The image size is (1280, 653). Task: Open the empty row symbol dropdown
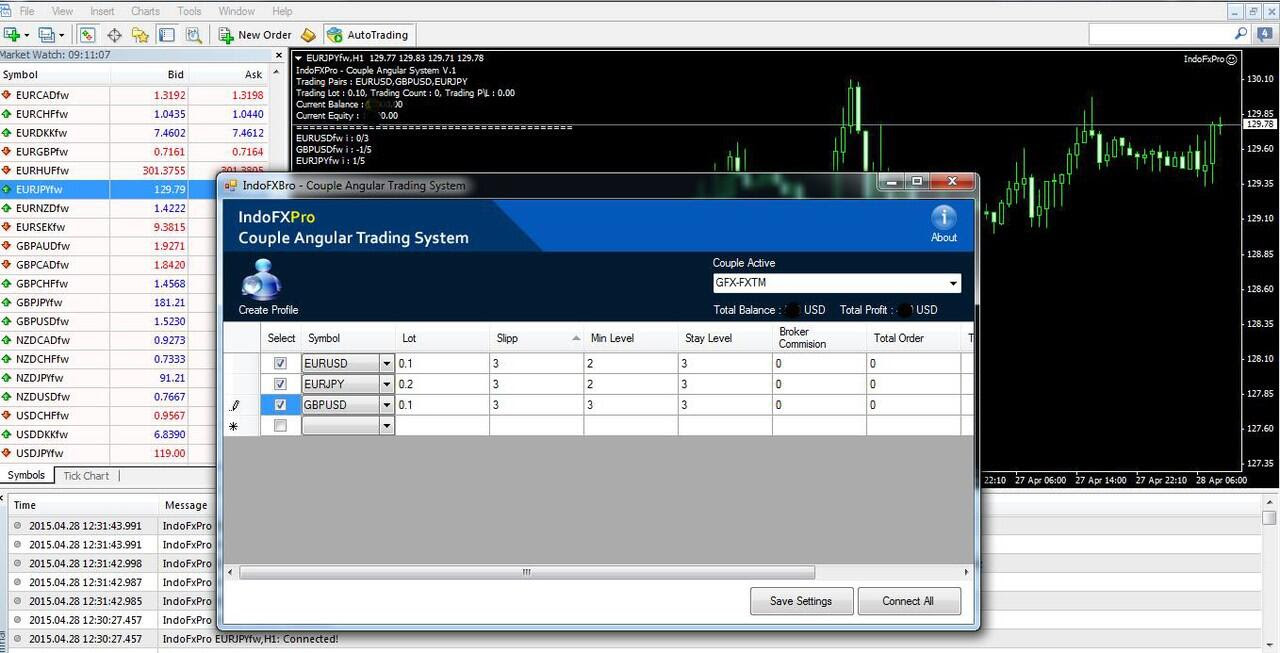click(386, 426)
